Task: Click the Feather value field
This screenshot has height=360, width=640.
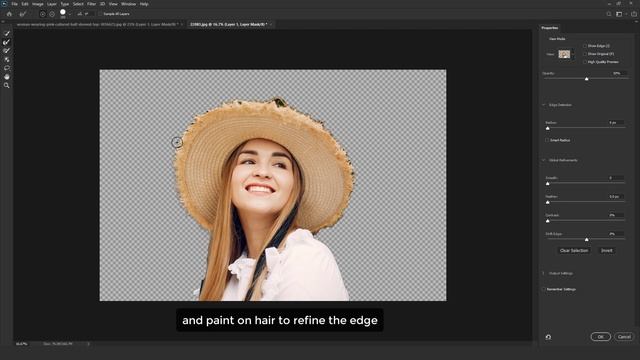Action: coord(616,197)
